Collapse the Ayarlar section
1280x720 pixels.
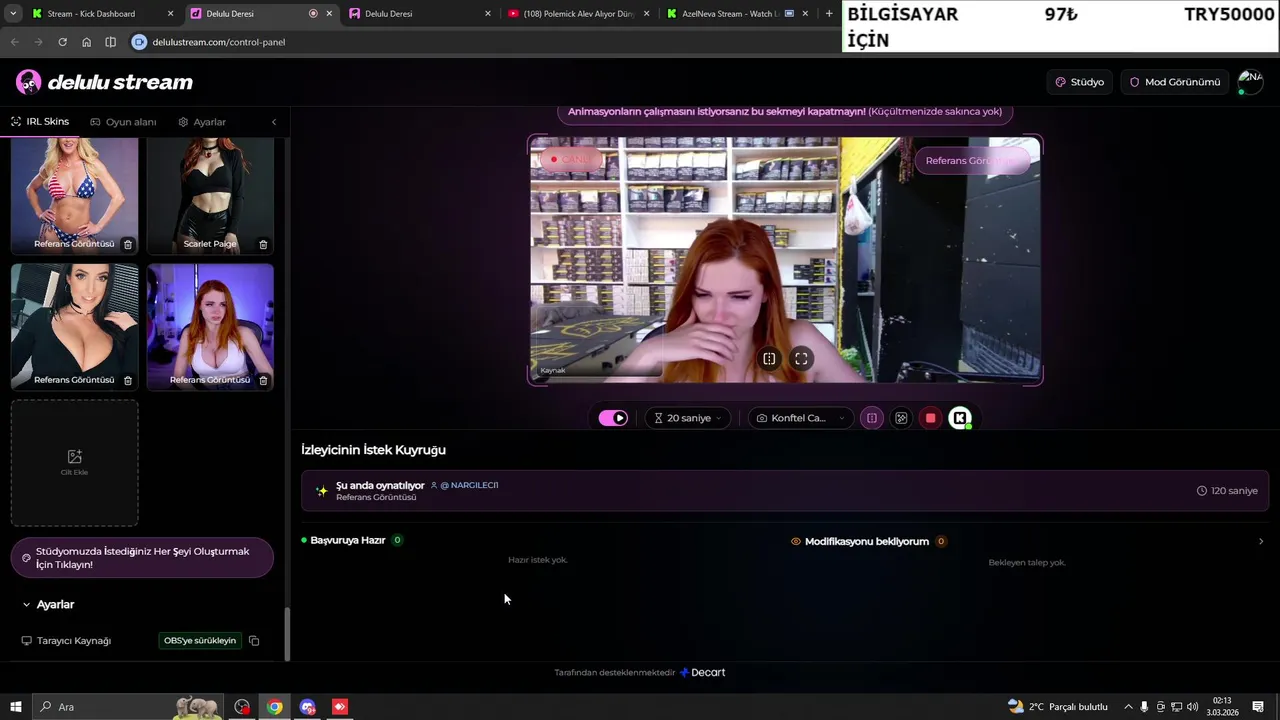[x=48, y=604]
